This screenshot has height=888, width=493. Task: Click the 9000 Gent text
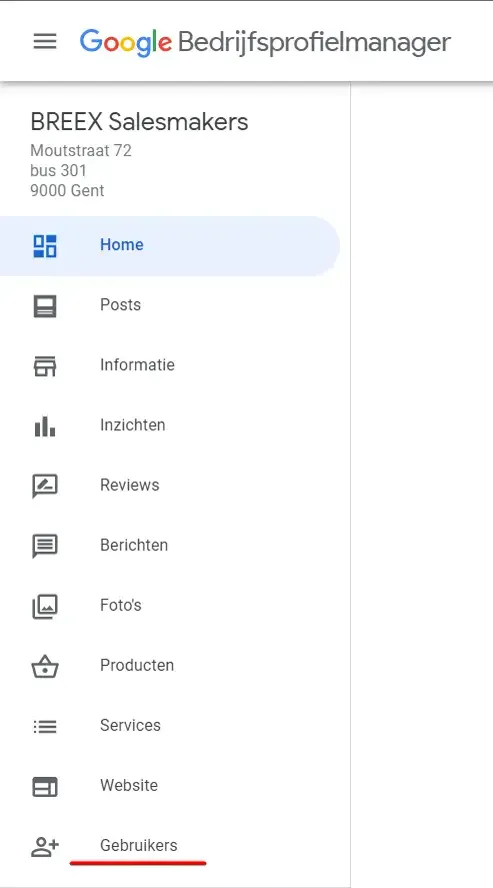[67, 190]
